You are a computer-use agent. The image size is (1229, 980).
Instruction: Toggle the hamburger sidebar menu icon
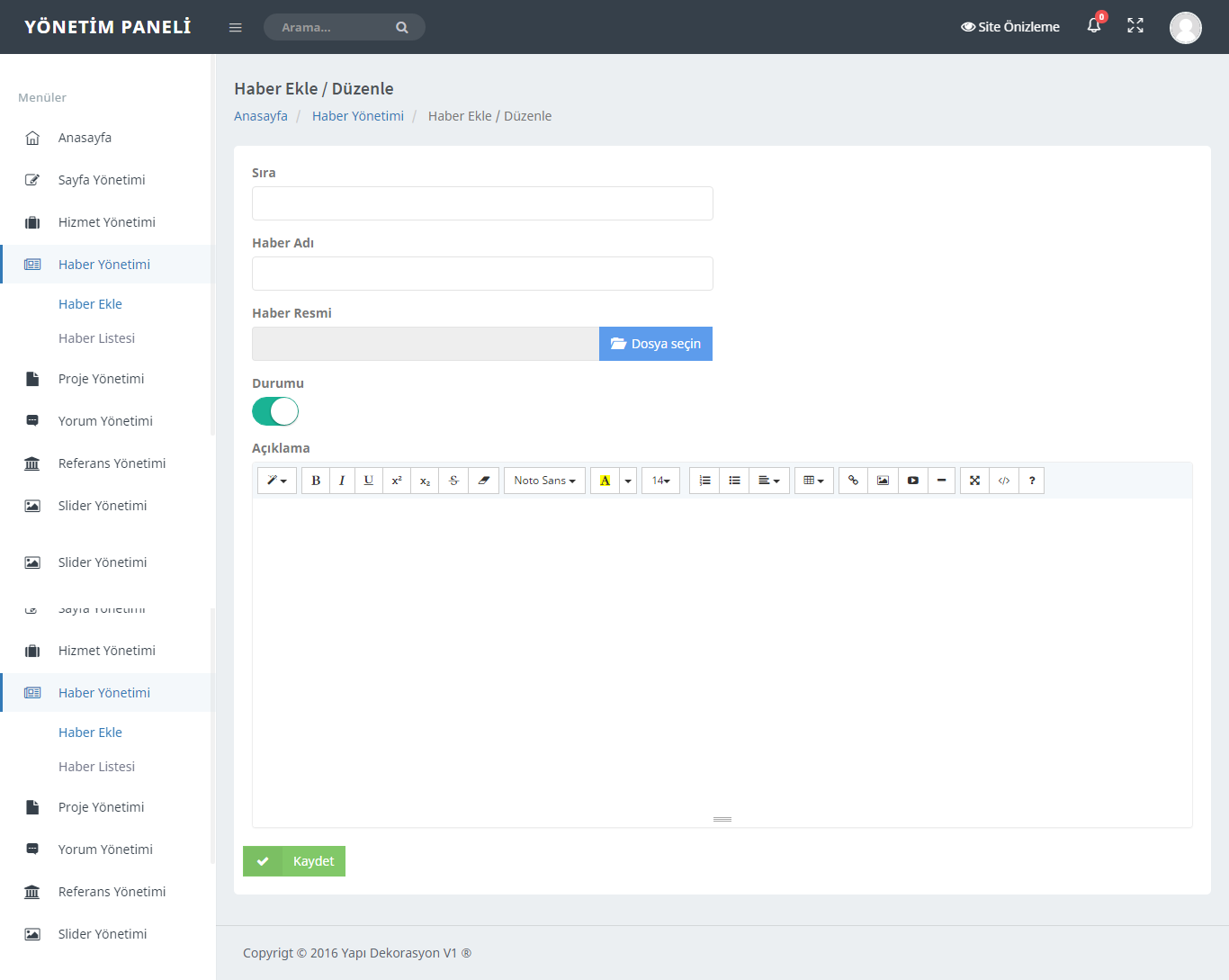(x=236, y=28)
